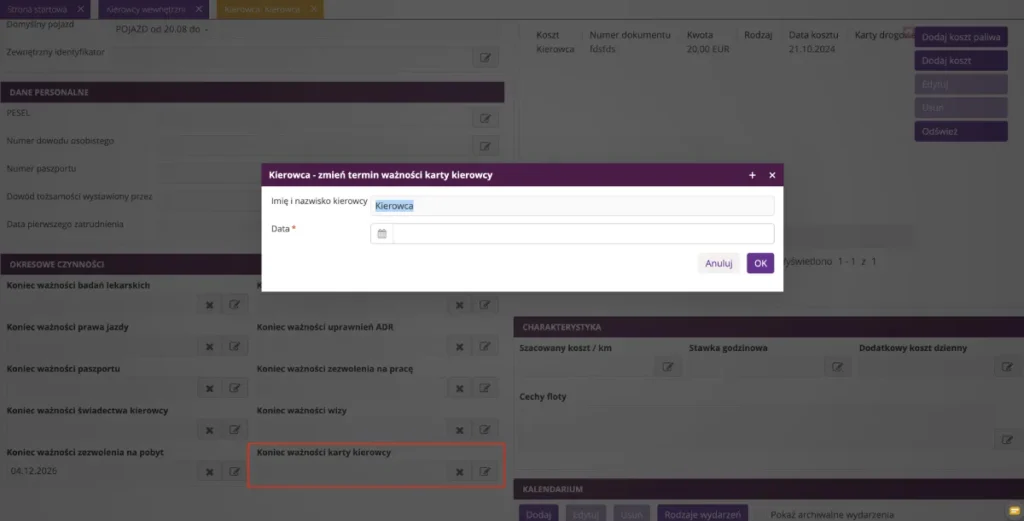Screen dimensions: 1024x521
Task: Click the plus icon in the dialog title bar
Action: coord(752,175)
